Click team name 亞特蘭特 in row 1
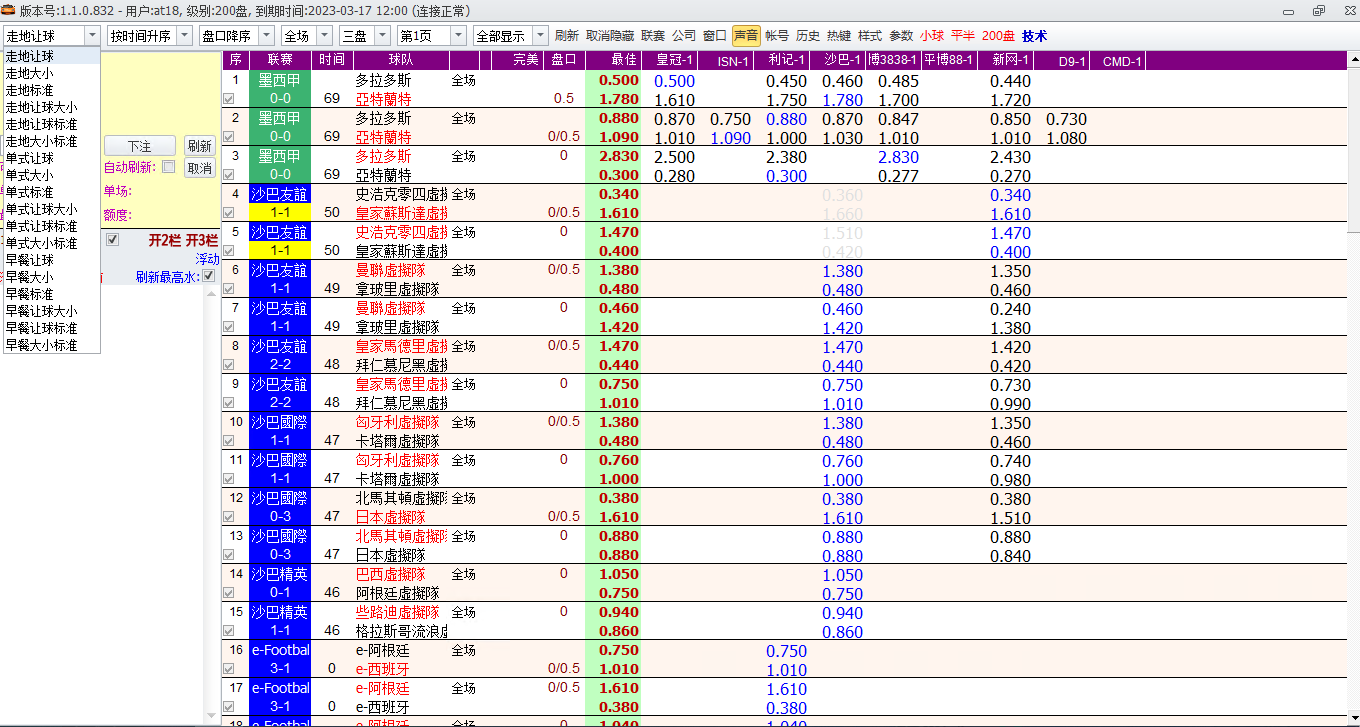The height and width of the screenshot is (727, 1360). (383, 99)
